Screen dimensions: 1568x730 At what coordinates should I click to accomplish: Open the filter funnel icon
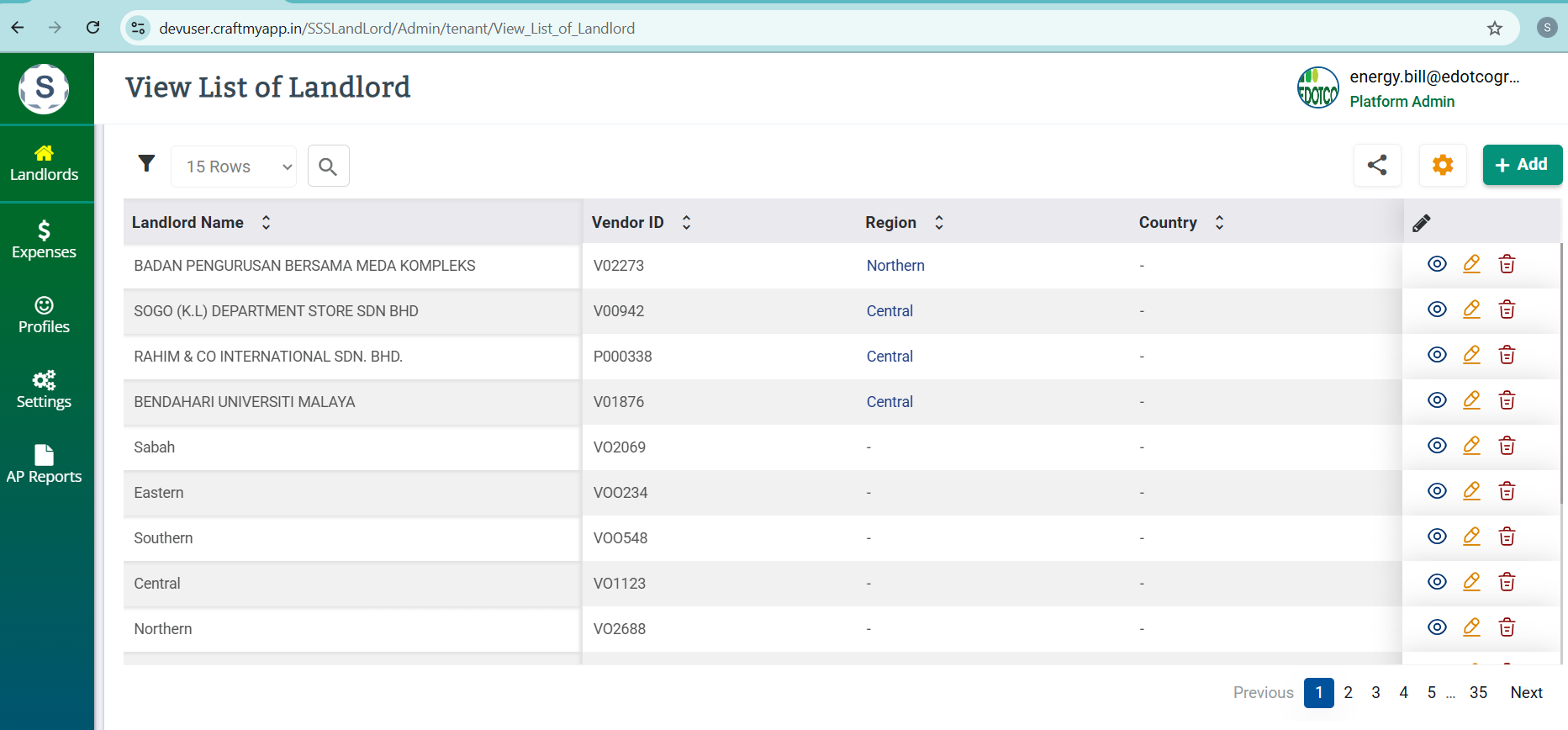click(146, 163)
